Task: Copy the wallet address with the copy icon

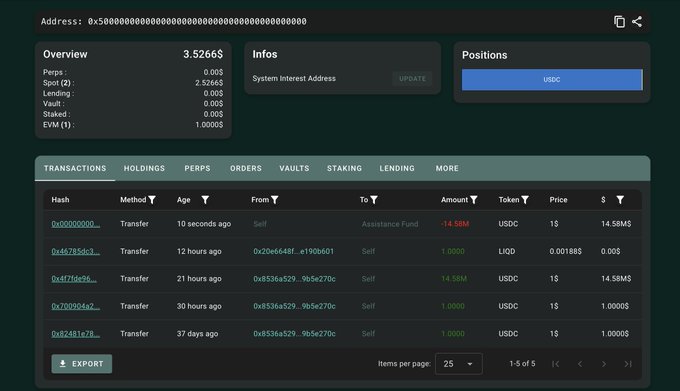Action: coord(619,22)
